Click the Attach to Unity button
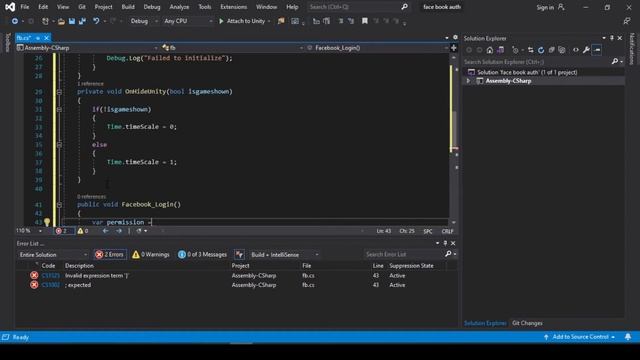 click(x=244, y=21)
